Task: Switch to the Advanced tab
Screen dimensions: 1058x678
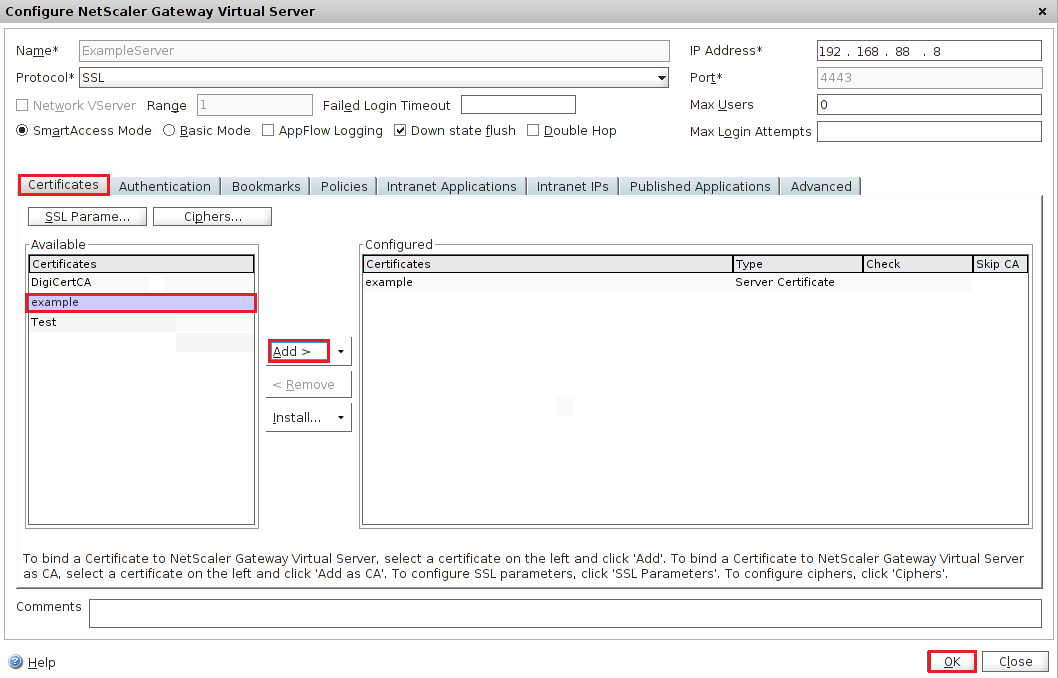Action: coord(821,186)
